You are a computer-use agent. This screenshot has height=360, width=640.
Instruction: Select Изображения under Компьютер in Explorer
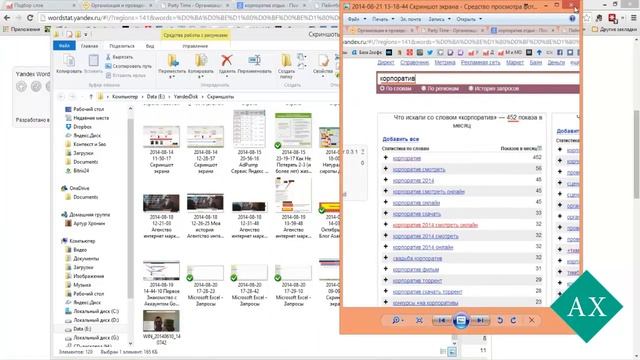(84, 276)
